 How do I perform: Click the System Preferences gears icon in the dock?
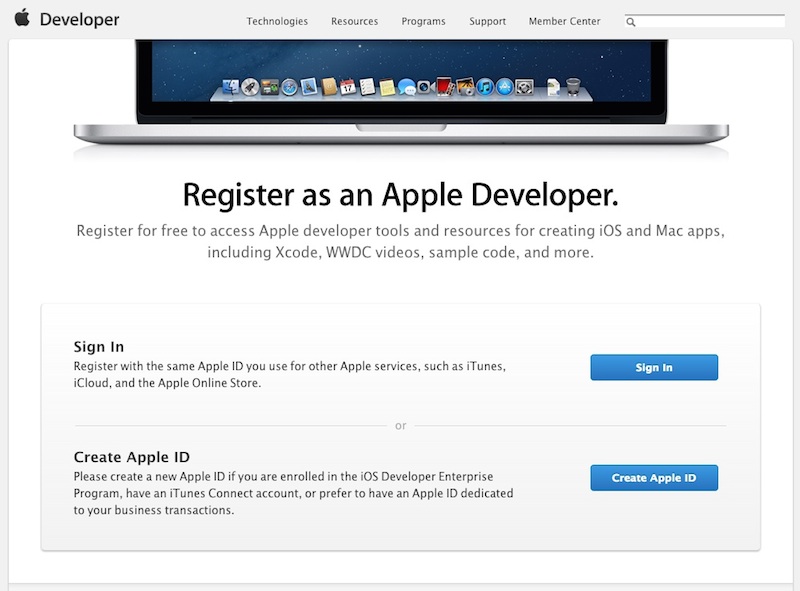coord(525,85)
